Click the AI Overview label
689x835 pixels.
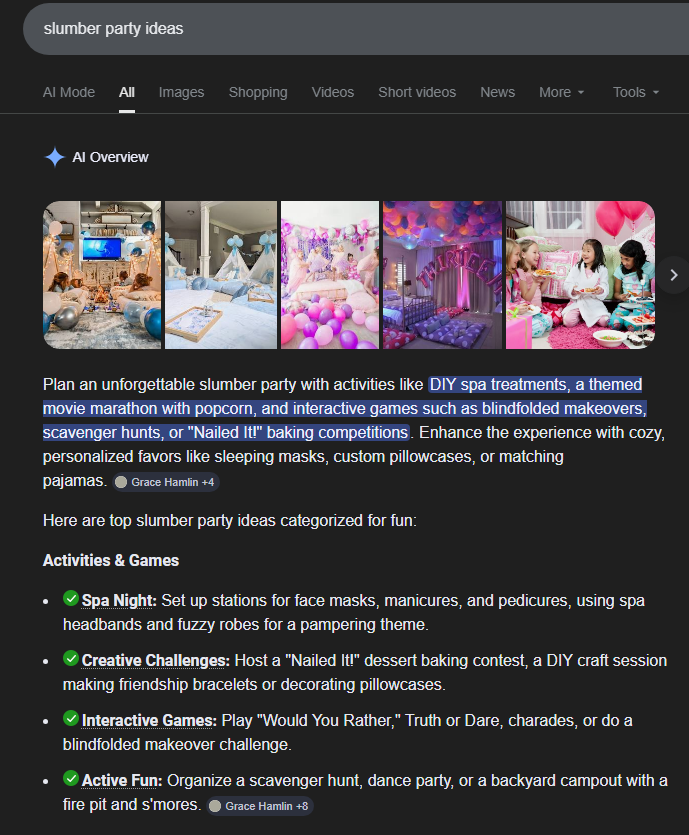coord(110,157)
